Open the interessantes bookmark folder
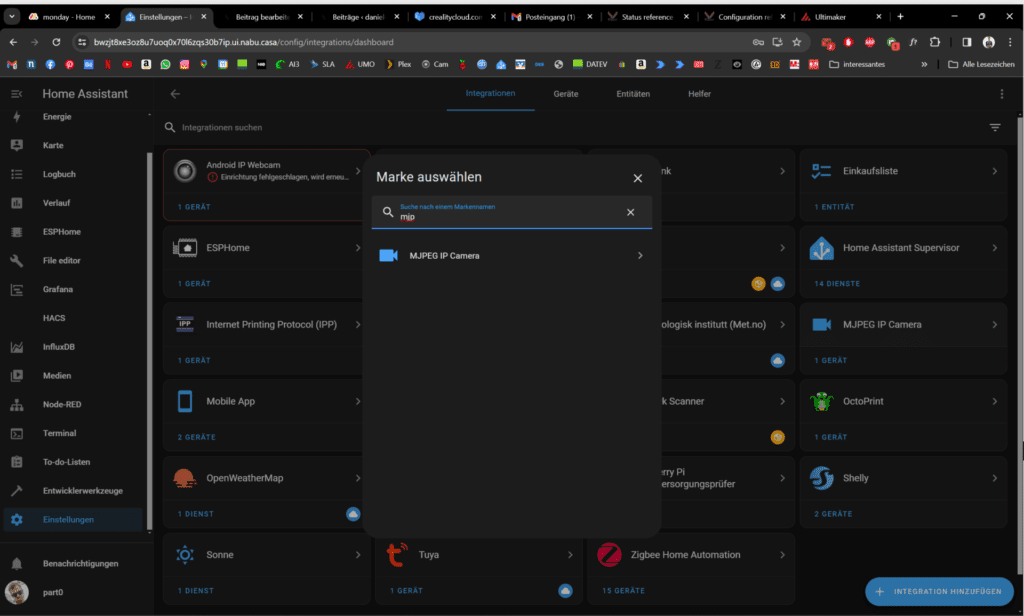The image size is (1024, 616). tap(857, 64)
